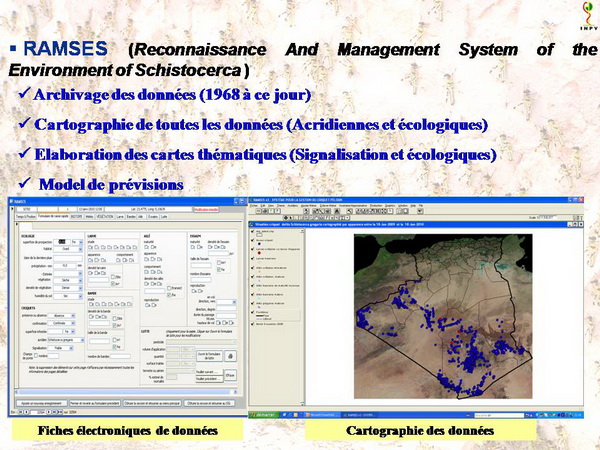Open the Window menu in map window
This screenshot has height=450, width=600.
[403, 206]
